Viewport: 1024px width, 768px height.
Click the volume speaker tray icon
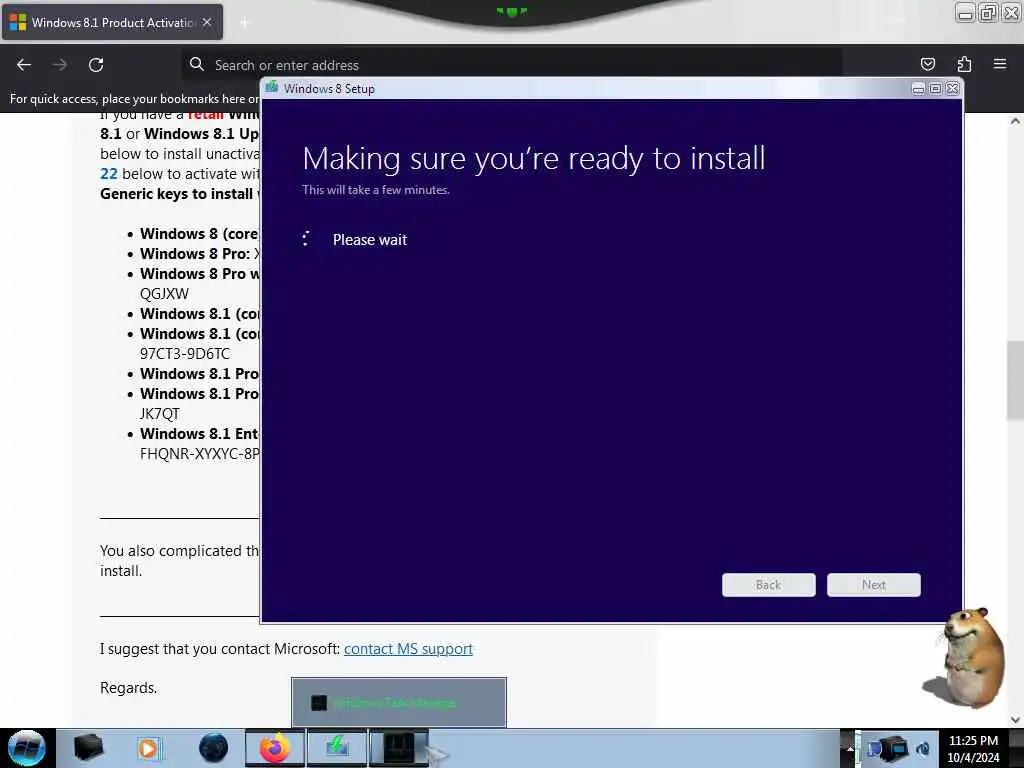coord(923,748)
